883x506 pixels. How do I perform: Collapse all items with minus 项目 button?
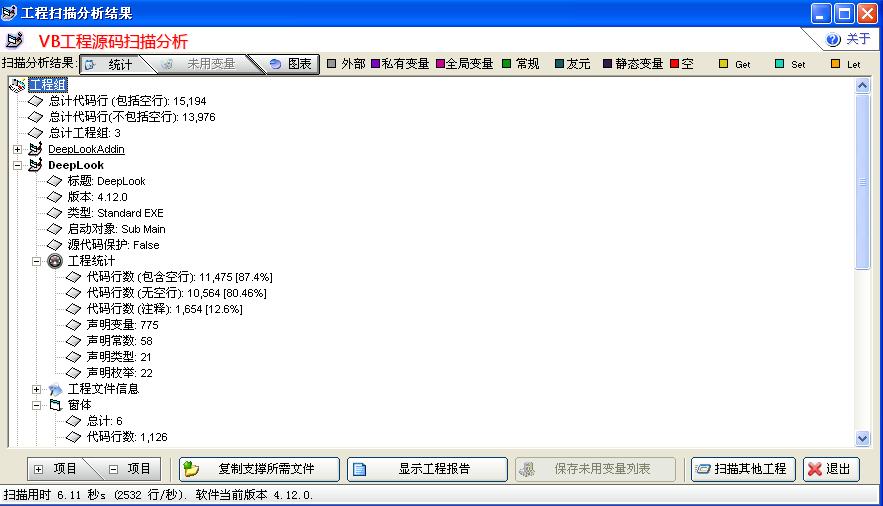(131, 469)
